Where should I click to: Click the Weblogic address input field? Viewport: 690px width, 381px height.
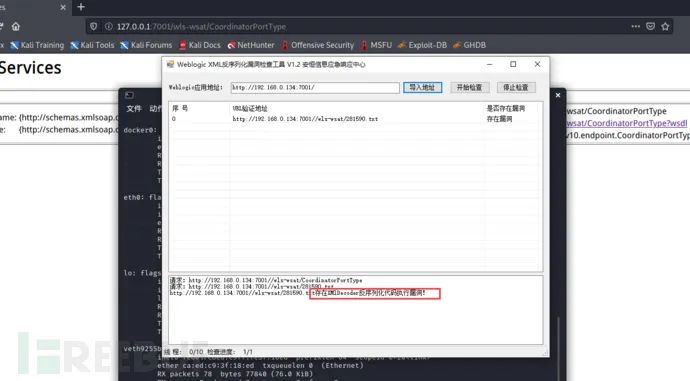pos(315,88)
